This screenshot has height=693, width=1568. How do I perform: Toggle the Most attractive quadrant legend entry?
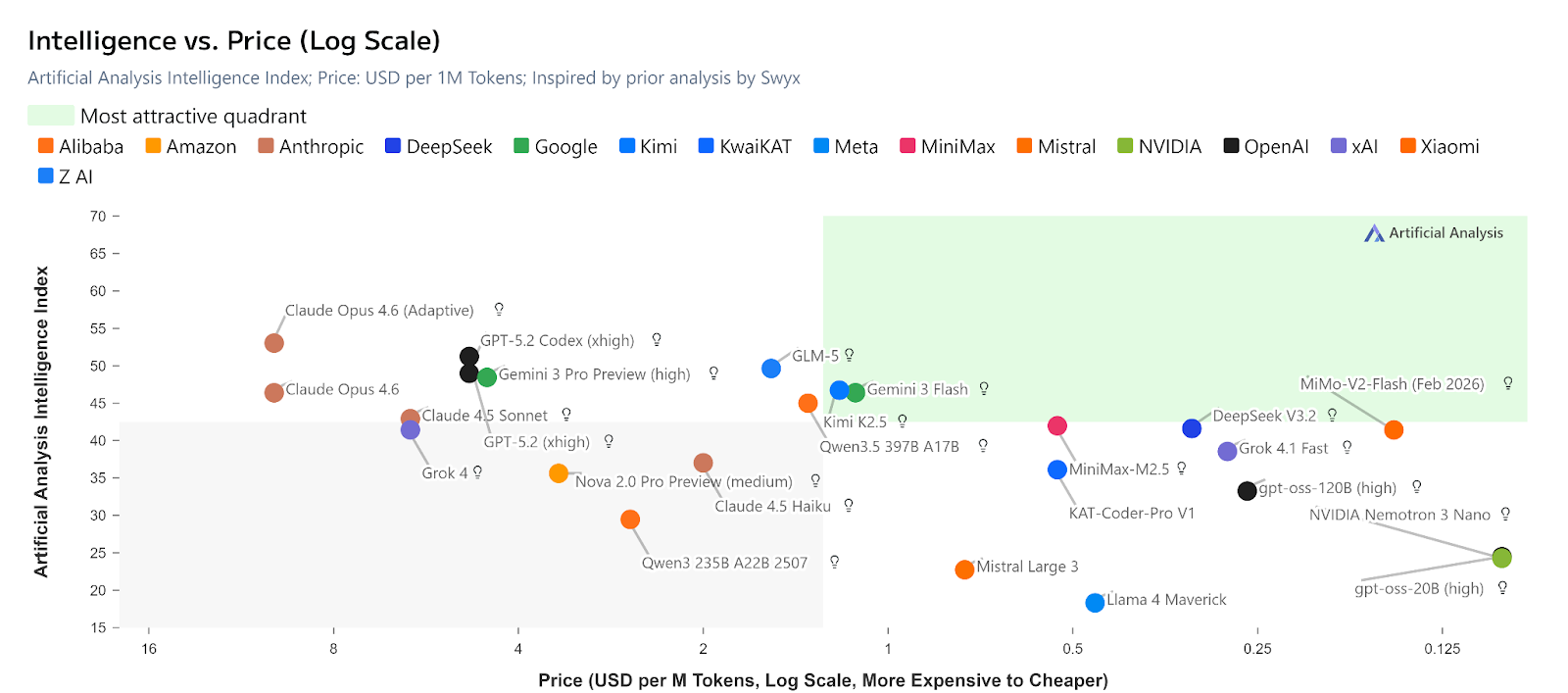click(x=168, y=117)
